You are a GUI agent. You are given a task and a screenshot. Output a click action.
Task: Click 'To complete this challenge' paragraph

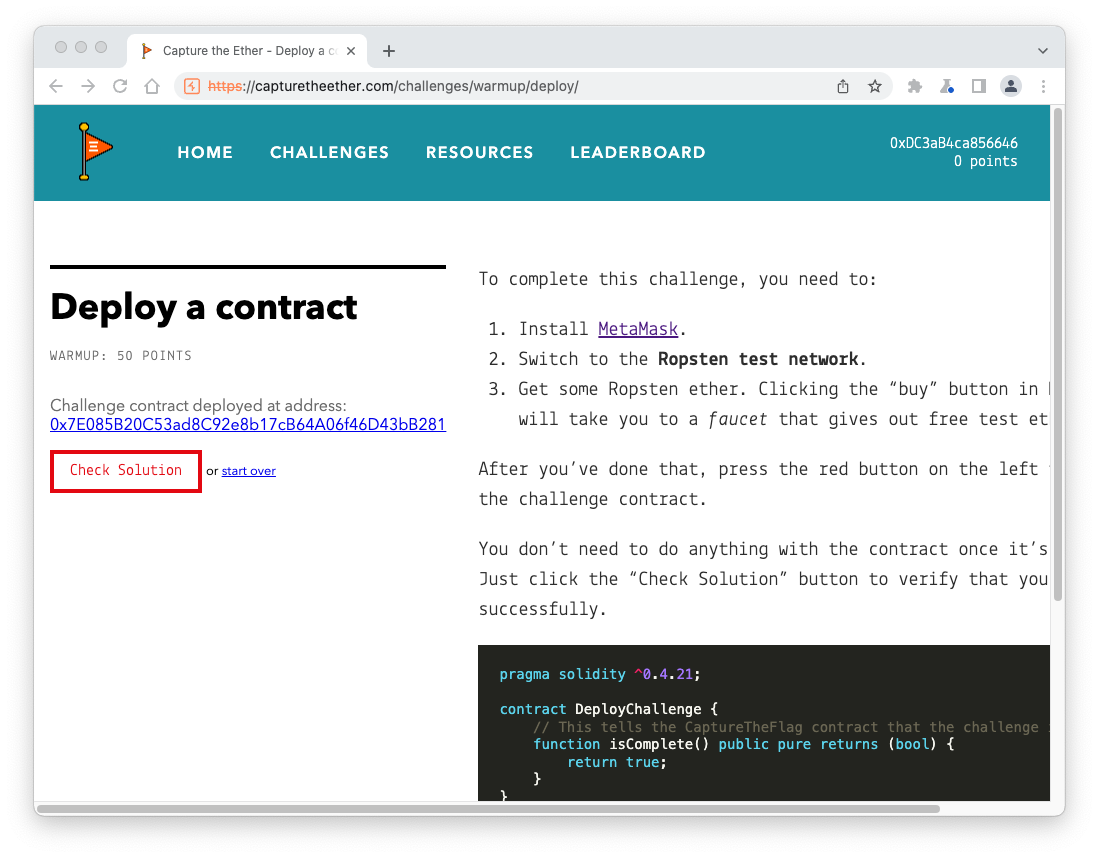coord(678,279)
